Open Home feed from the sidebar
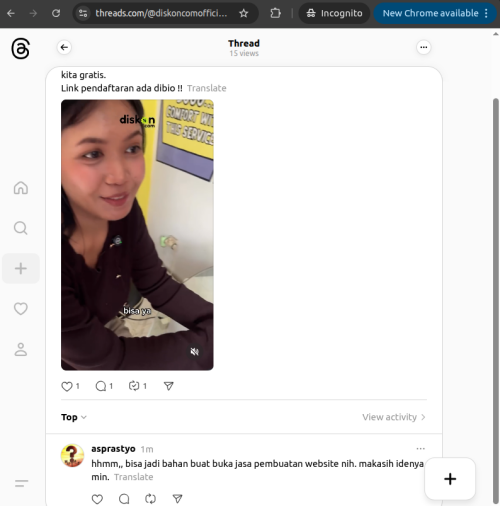Image resolution: width=500 pixels, height=506 pixels. pos(21,188)
